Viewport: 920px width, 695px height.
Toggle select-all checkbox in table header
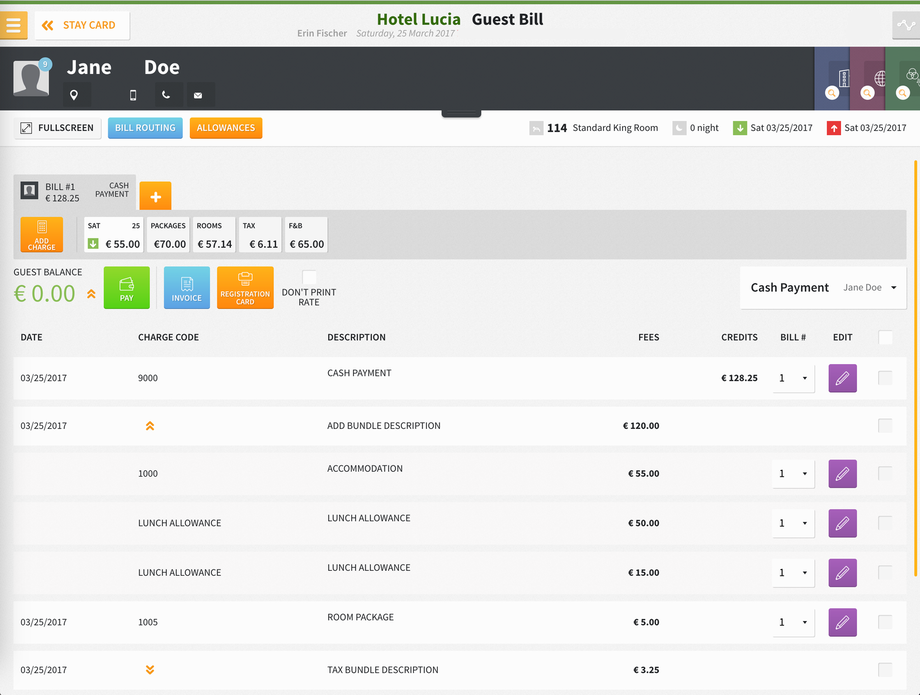(885, 337)
